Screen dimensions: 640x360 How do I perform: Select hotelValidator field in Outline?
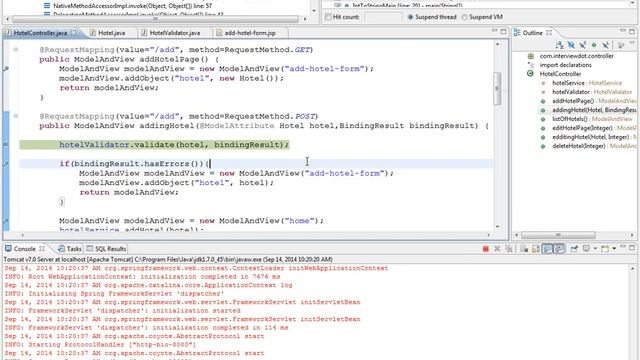[592, 92]
